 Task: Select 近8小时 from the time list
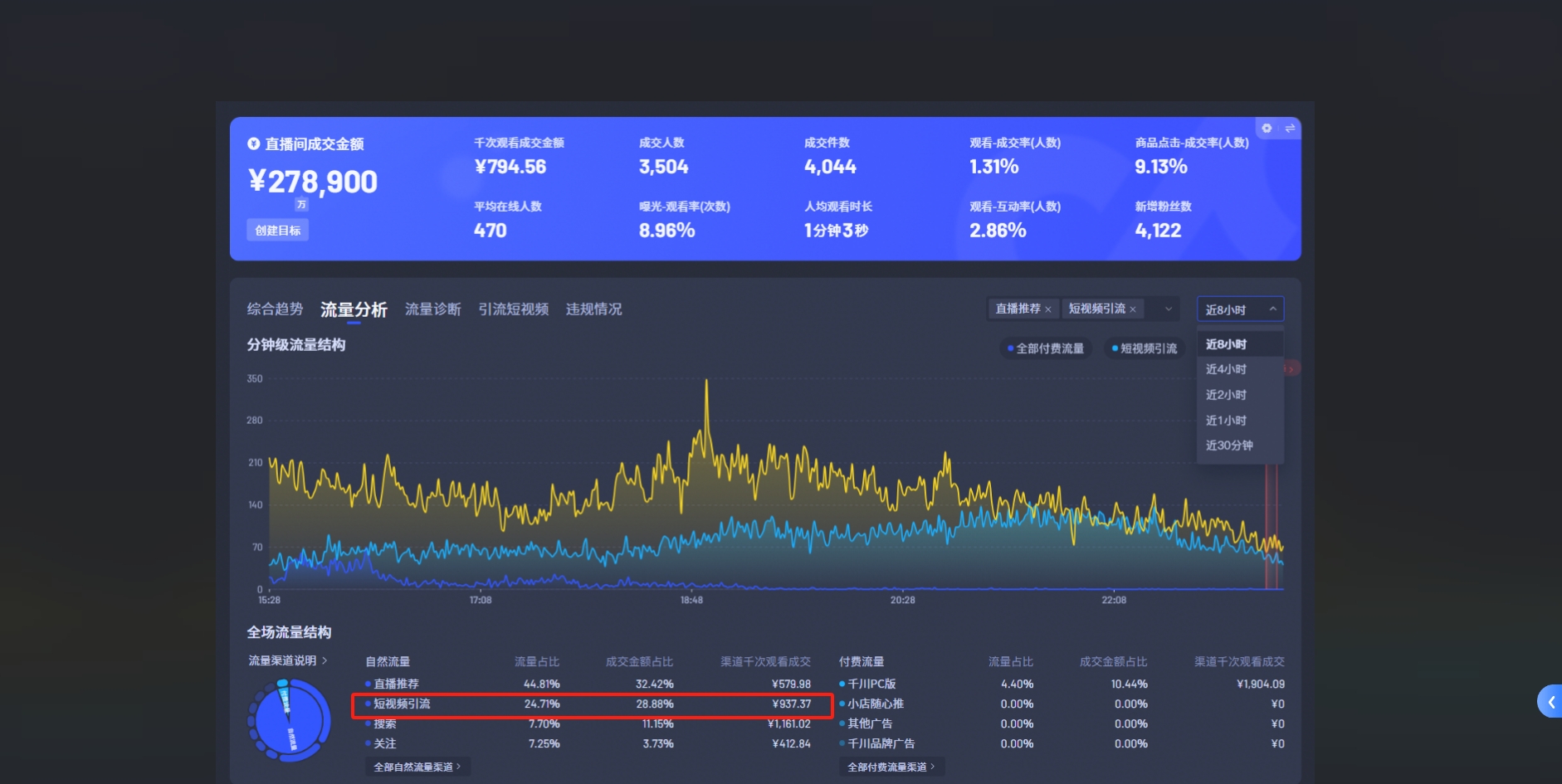1240,344
